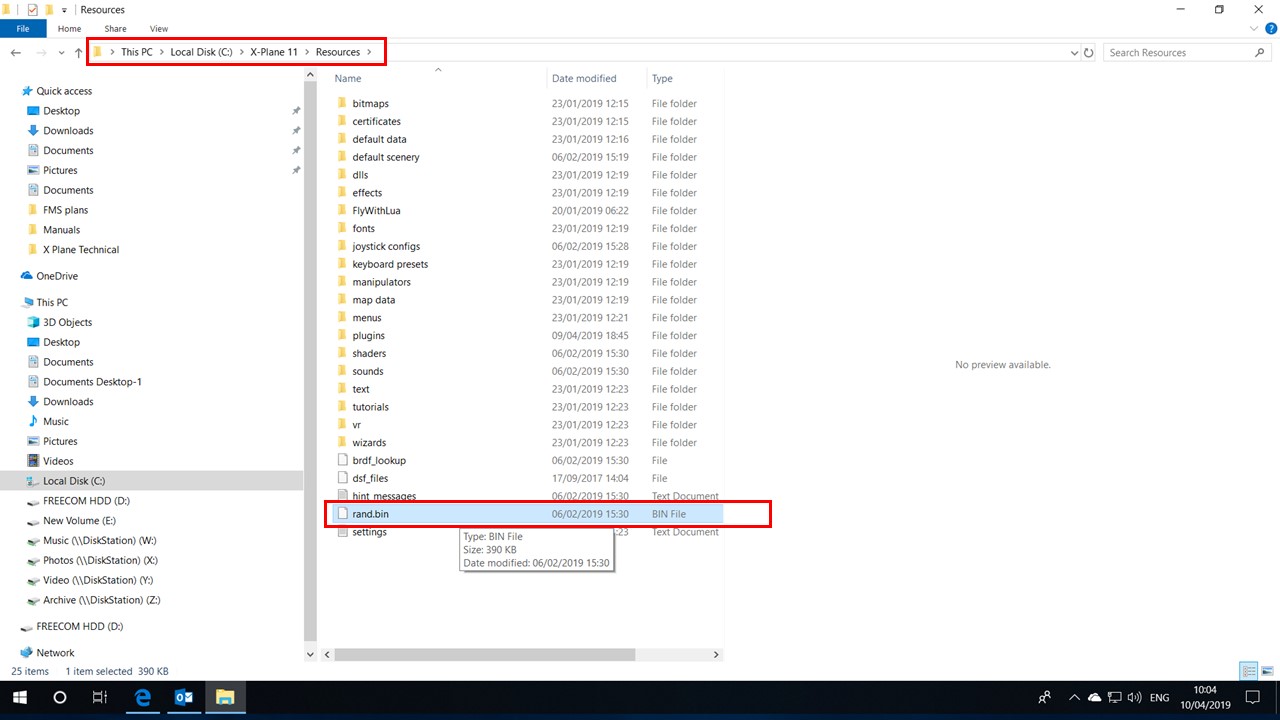The height and width of the screenshot is (720, 1280).
Task: Expand the ribbon with the chevron
Action: 1252,29
